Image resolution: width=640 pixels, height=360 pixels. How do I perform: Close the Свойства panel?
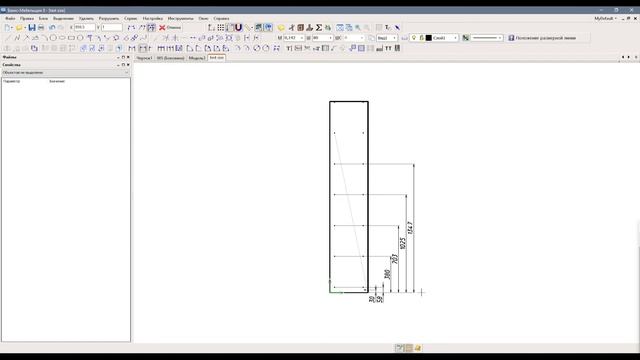[x=128, y=64]
